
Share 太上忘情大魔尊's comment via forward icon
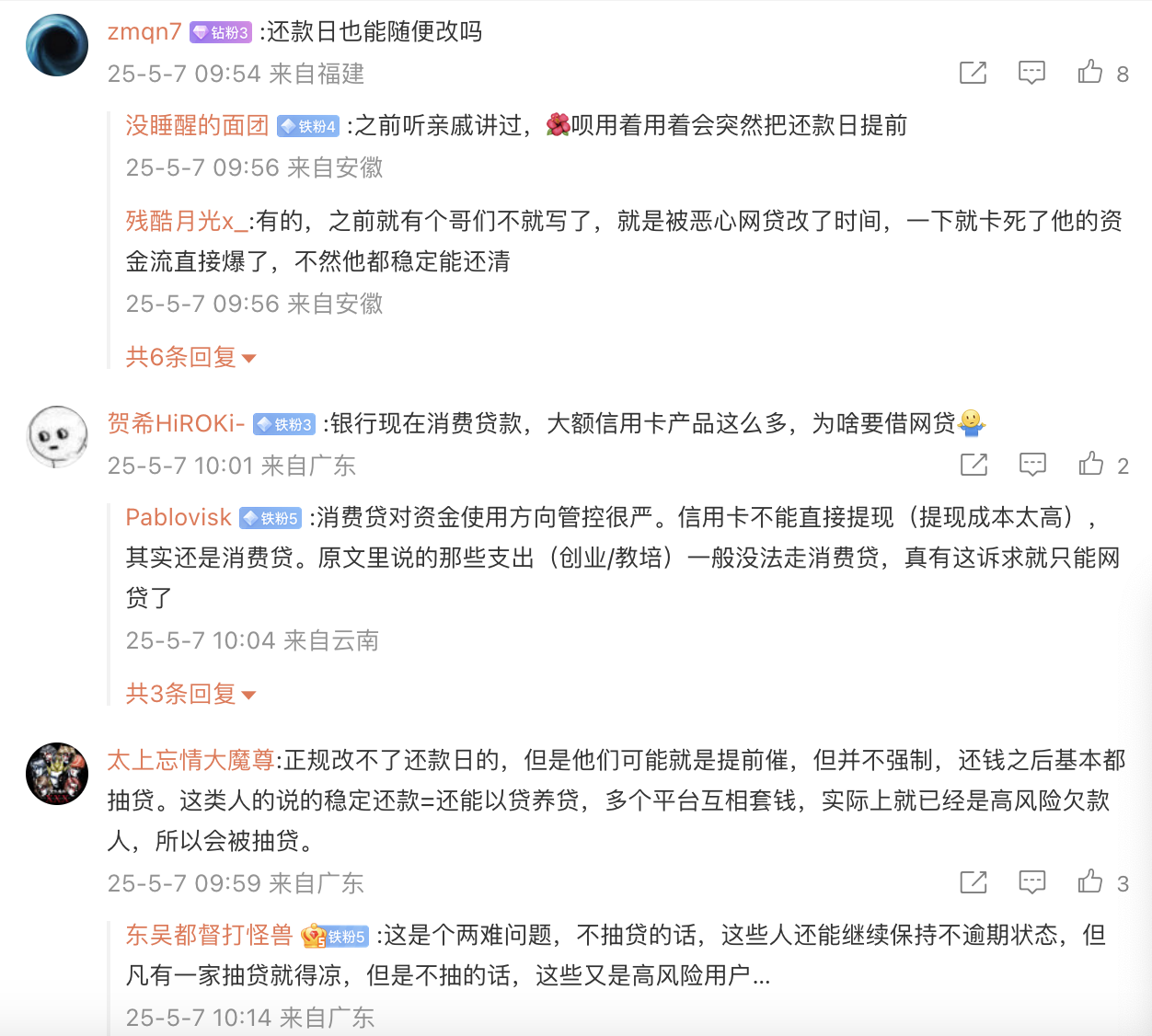pos(973,882)
